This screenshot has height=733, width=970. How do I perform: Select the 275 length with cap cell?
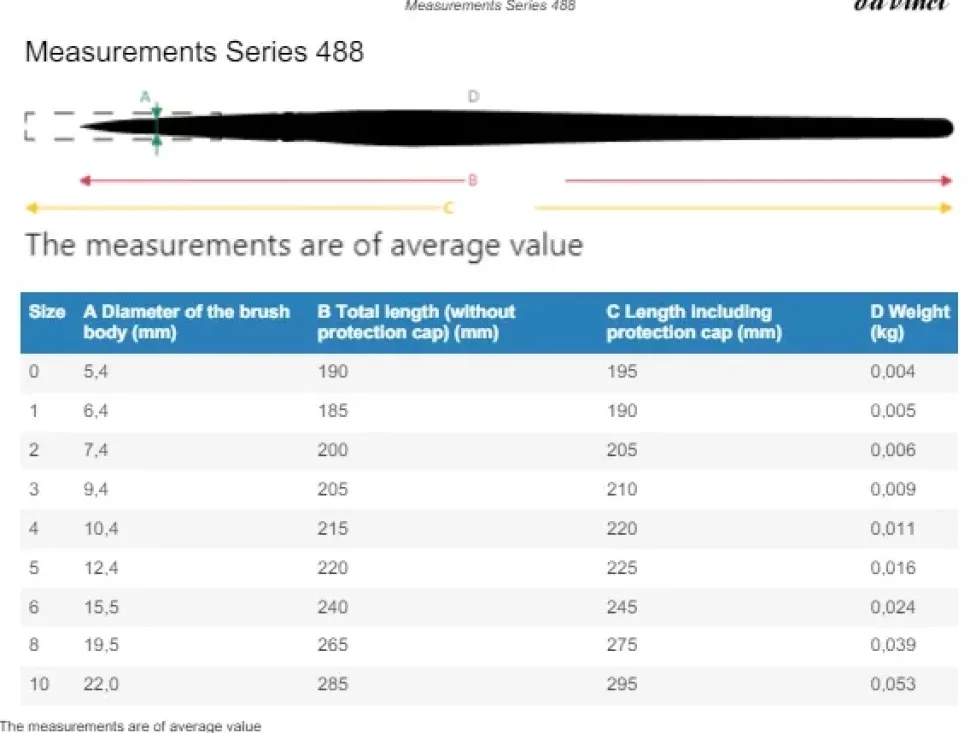coord(621,646)
